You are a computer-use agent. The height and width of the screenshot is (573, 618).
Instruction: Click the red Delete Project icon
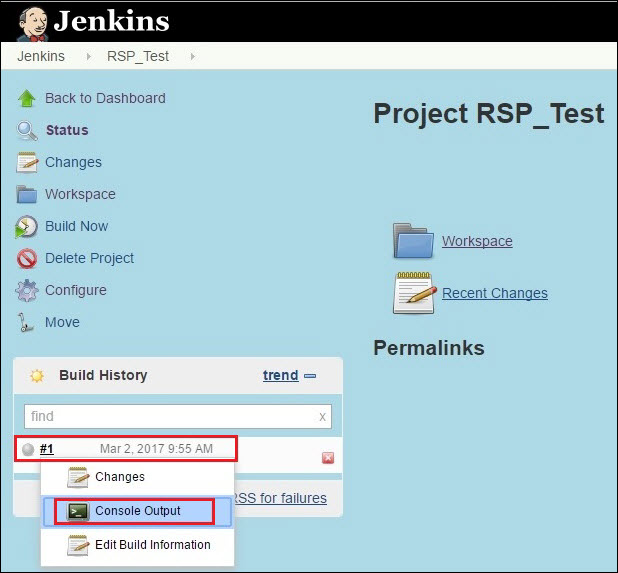pyautogui.click(x=27, y=259)
